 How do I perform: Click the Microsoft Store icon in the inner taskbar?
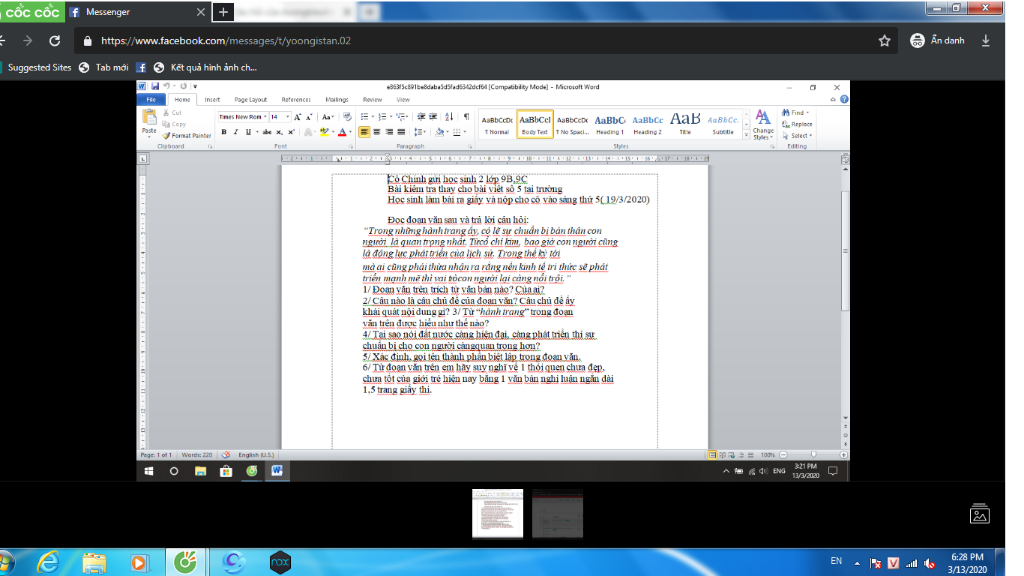(x=226, y=471)
